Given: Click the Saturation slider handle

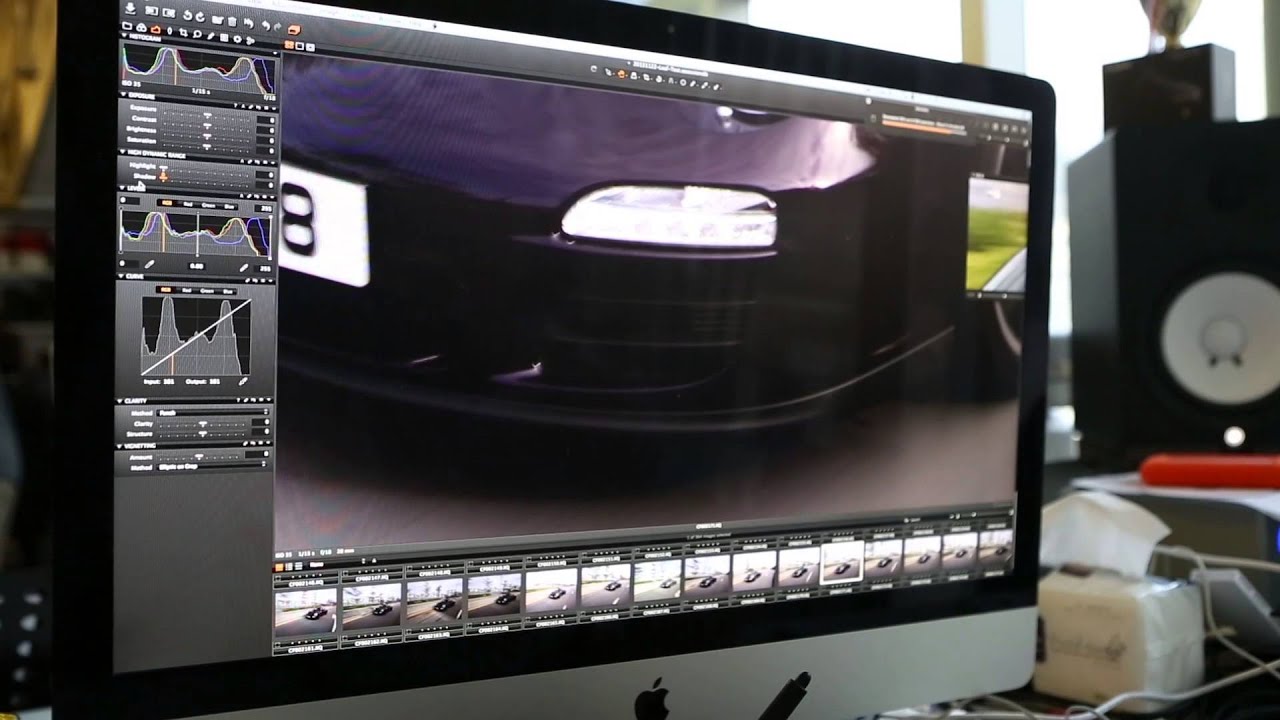Looking at the screenshot, I should (x=207, y=147).
